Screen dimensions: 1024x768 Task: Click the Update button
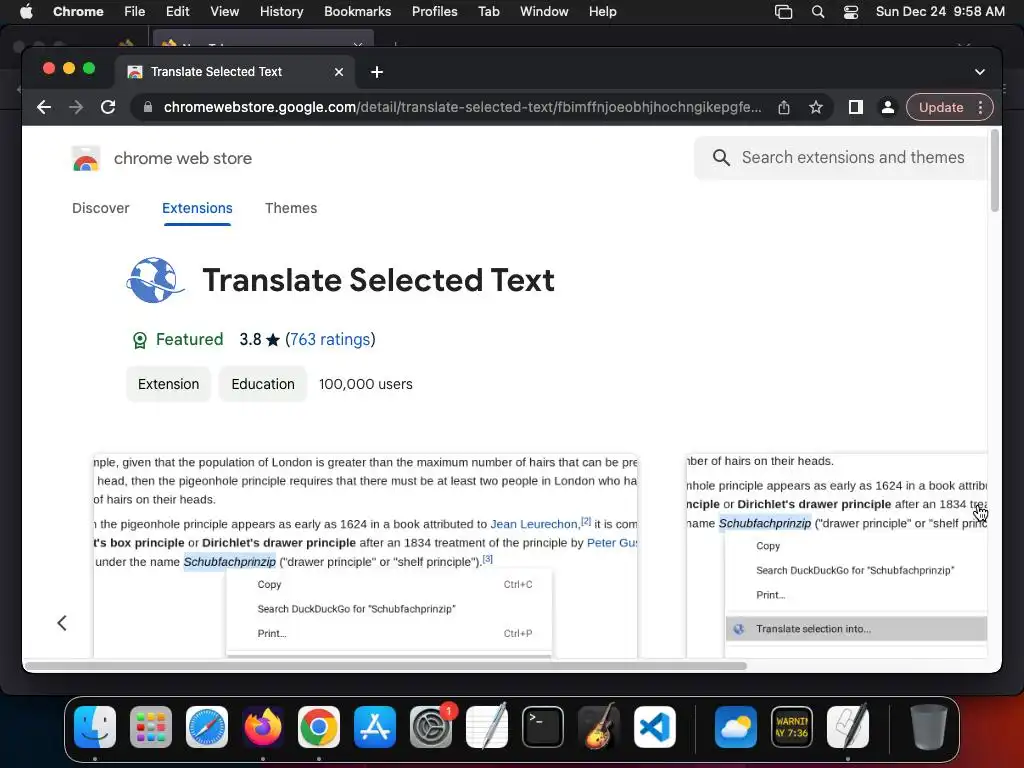(x=940, y=107)
